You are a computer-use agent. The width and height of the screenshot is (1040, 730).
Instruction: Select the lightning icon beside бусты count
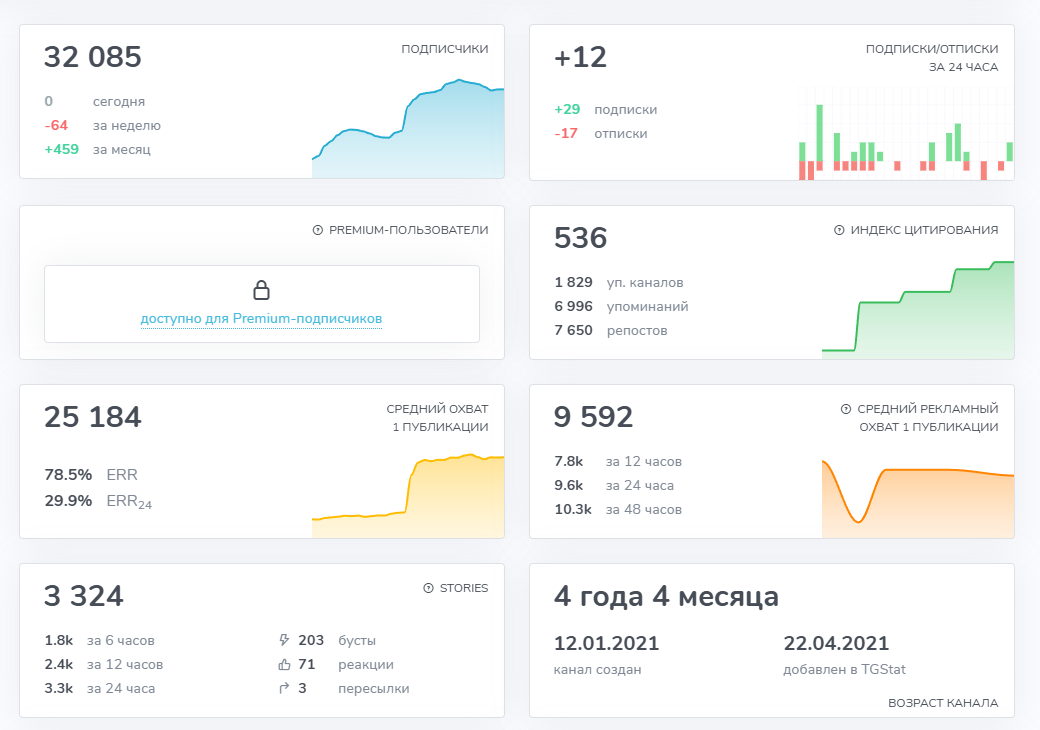pos(285,640)
